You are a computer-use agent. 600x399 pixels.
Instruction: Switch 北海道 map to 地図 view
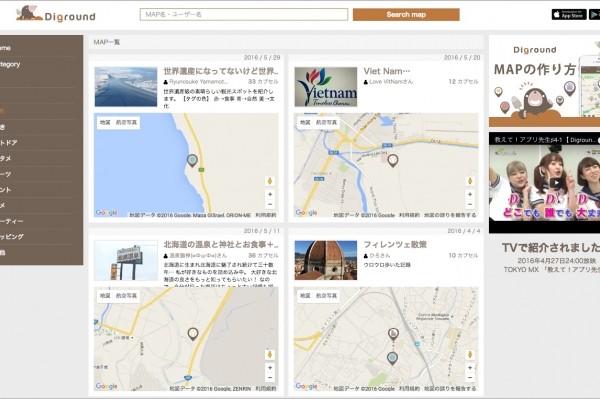(x=105, y=296)
